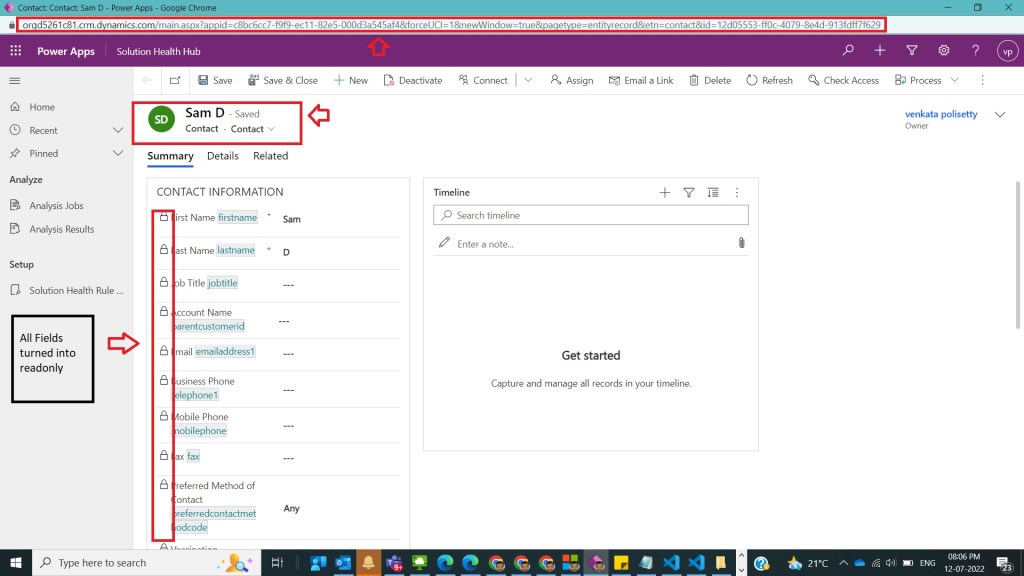Switch to the Details tab
Image resolution: width=1024 pixels, height=576 pixels.
(223, 156)
